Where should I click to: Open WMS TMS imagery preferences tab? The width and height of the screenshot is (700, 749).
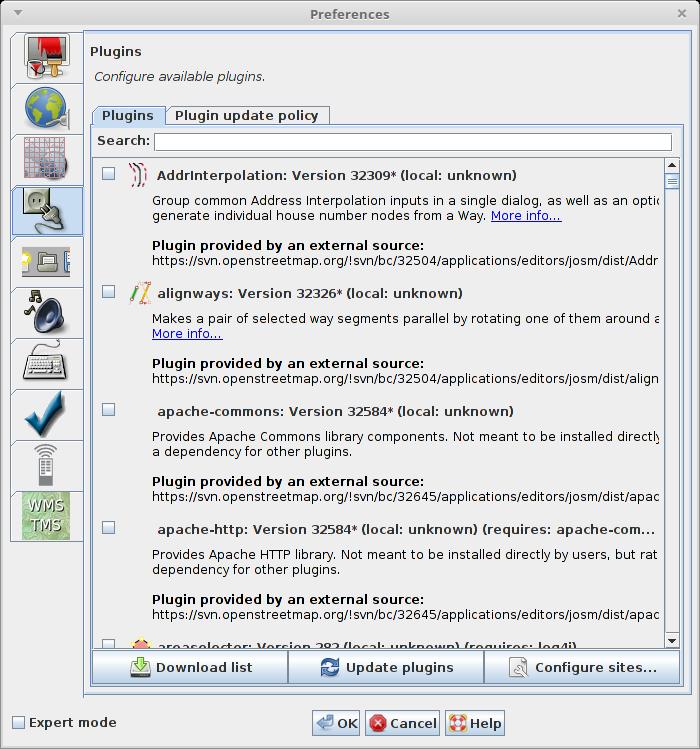tap(46, 516)
